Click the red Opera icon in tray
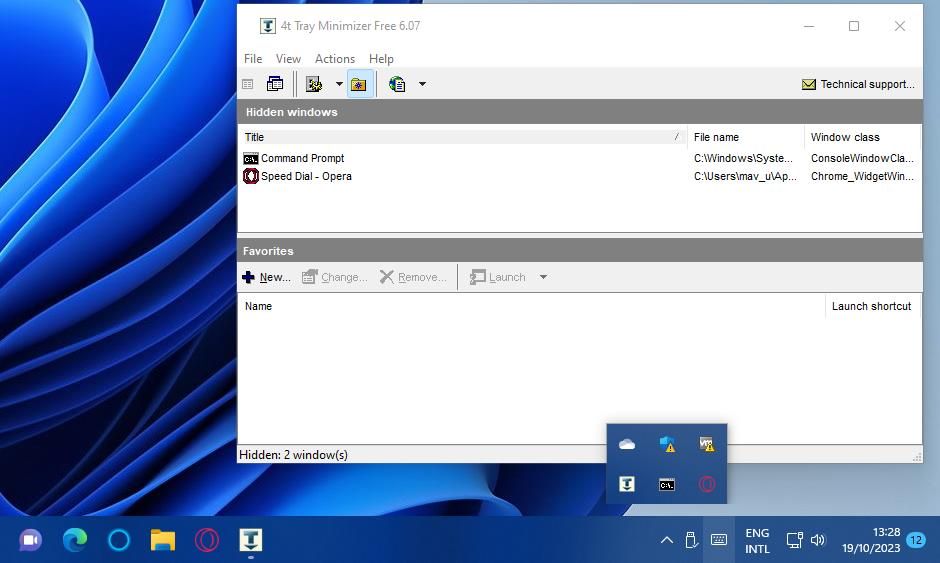This screenshot has height=563, width=940. tap(707, 485)
